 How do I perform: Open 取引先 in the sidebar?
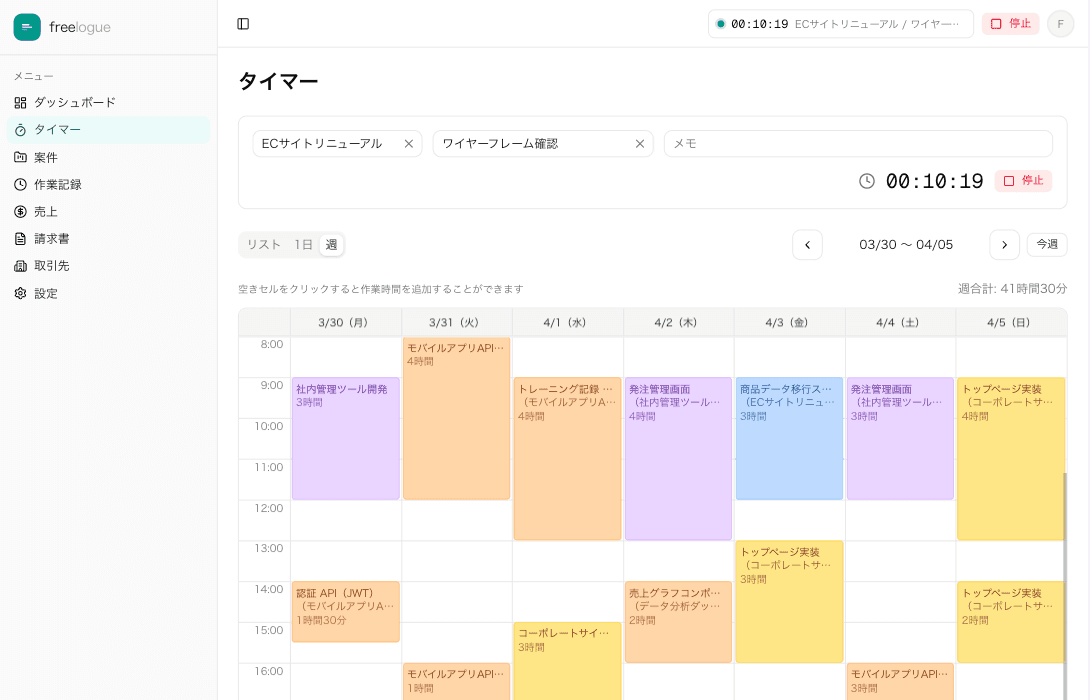pos(52,265)
